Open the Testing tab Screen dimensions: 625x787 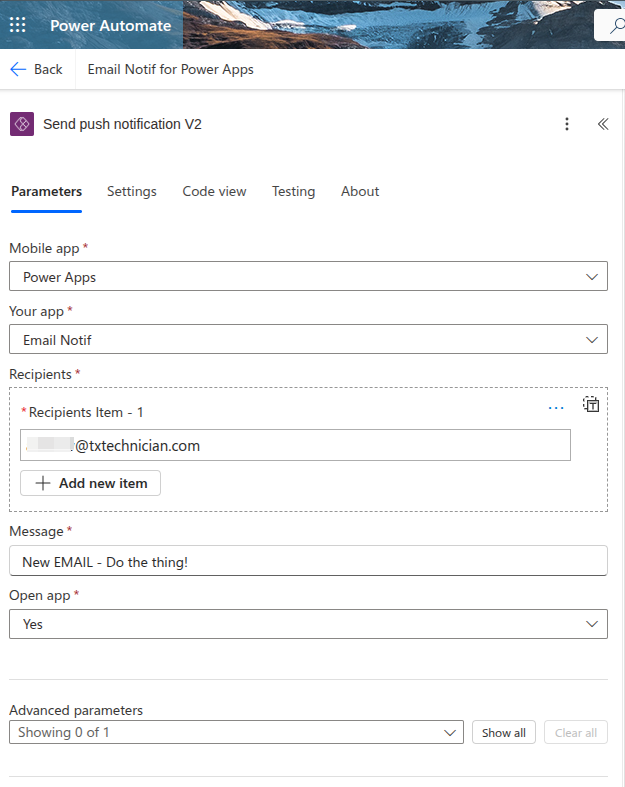pos(293,191)
